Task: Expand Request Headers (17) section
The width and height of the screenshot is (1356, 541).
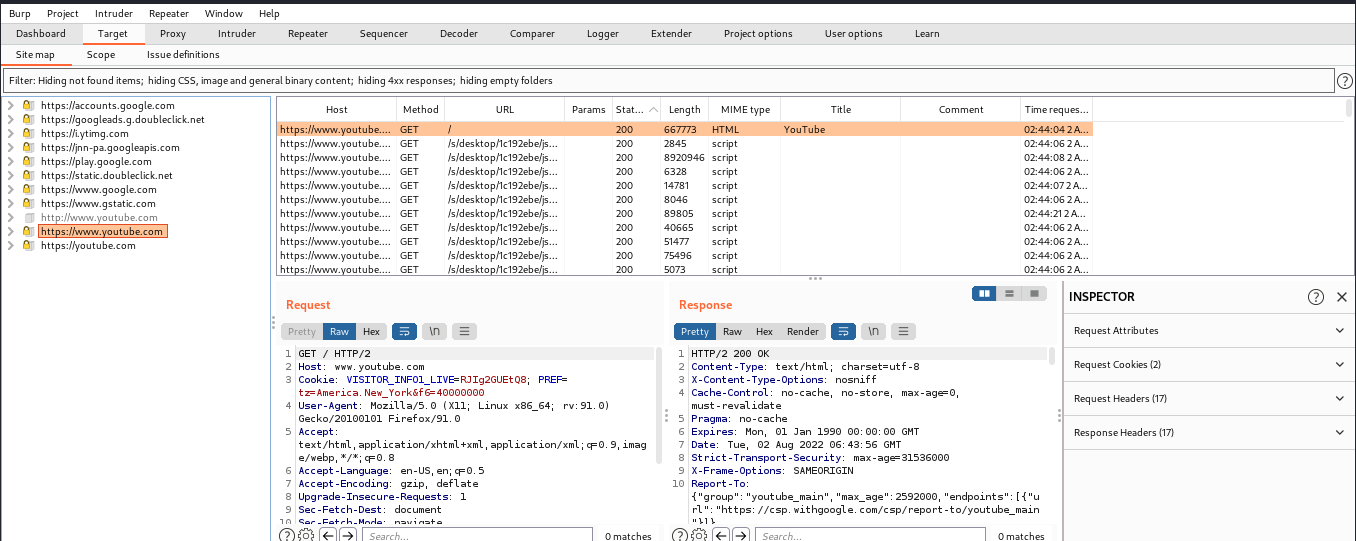Action: (x=1209, y=398)
